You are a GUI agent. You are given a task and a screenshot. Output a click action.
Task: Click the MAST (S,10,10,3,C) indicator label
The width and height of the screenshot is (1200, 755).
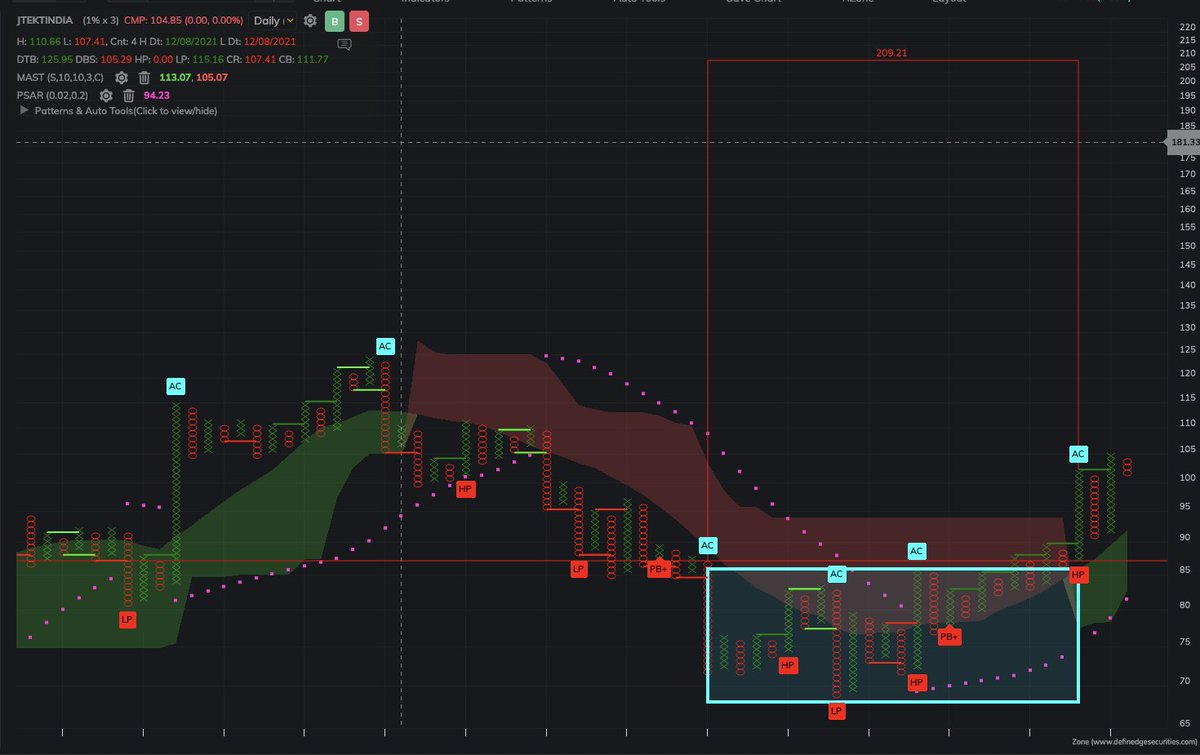tap(62, 77)
